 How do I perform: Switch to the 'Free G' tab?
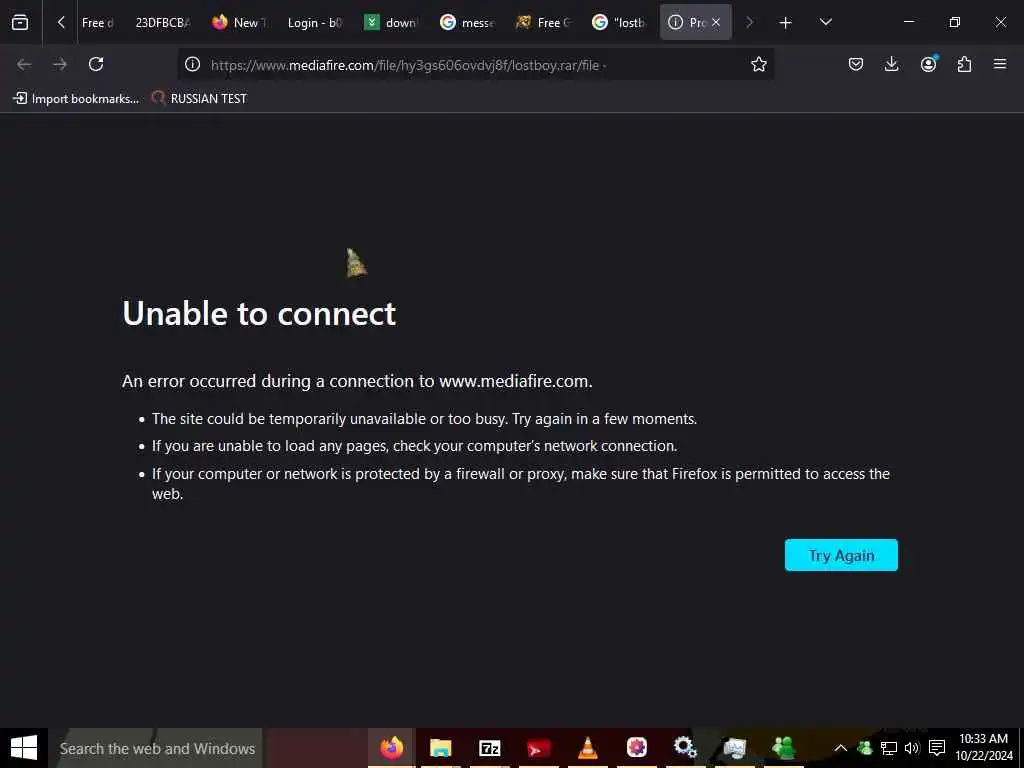[x=542, y=22]
